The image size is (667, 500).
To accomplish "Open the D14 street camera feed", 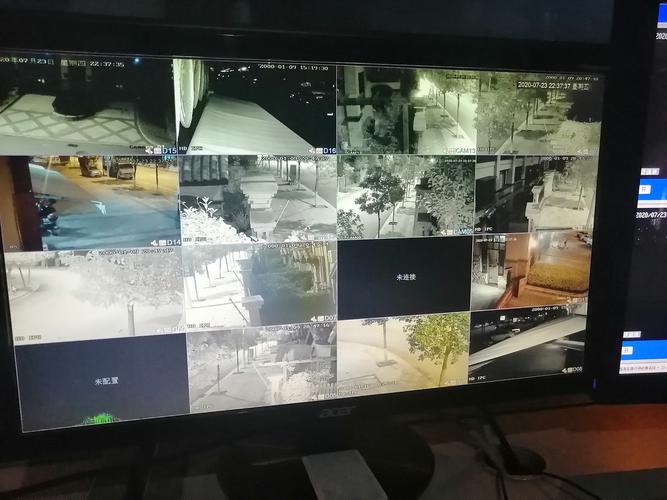I will [90, 203].
